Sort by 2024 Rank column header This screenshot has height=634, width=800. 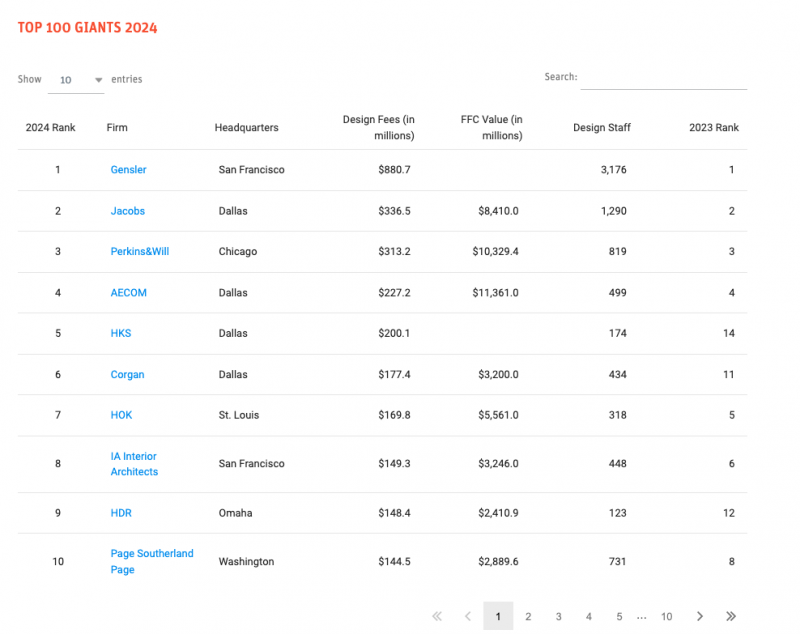click(x=51, y=128)
